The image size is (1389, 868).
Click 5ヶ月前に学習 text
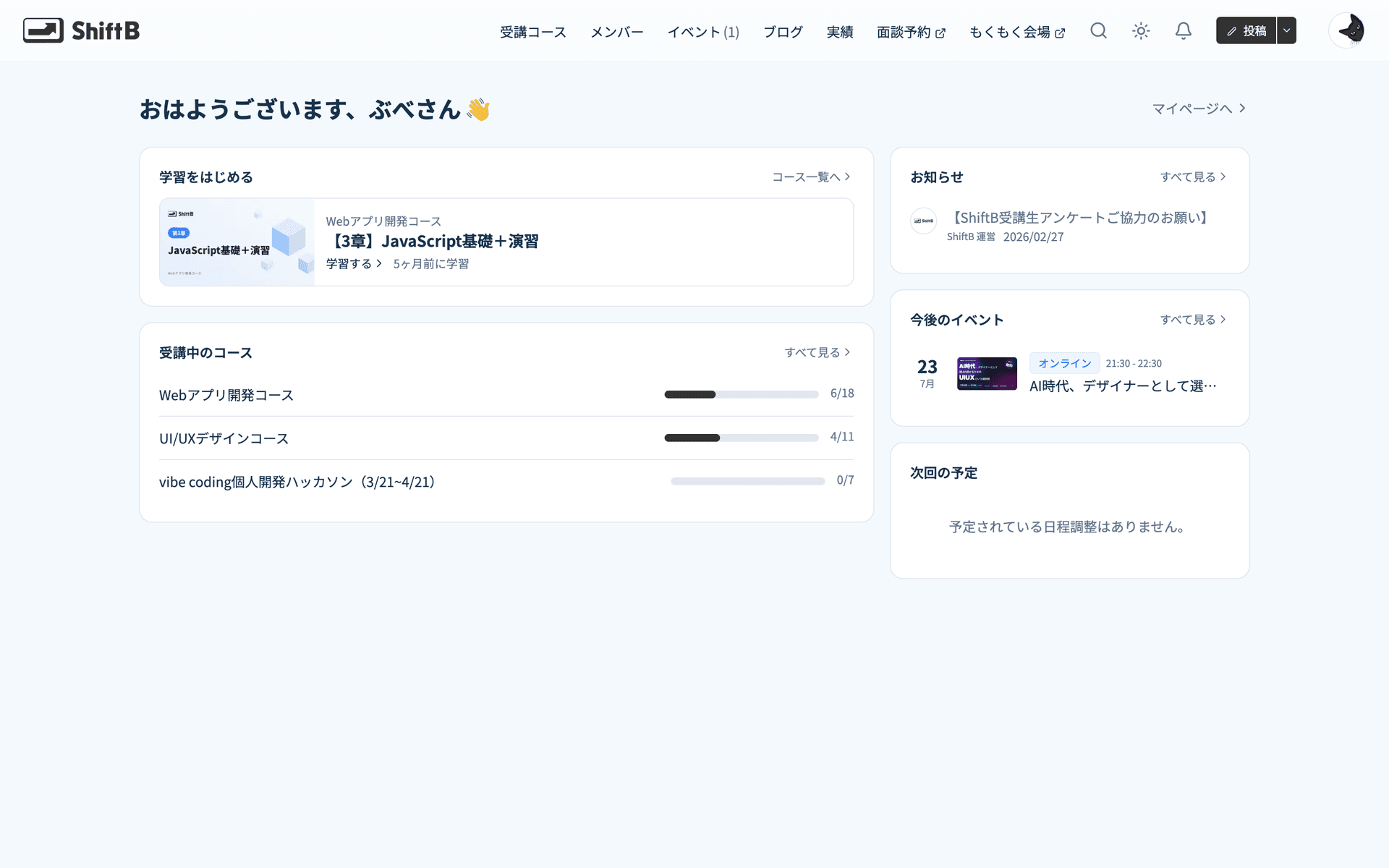431,264
